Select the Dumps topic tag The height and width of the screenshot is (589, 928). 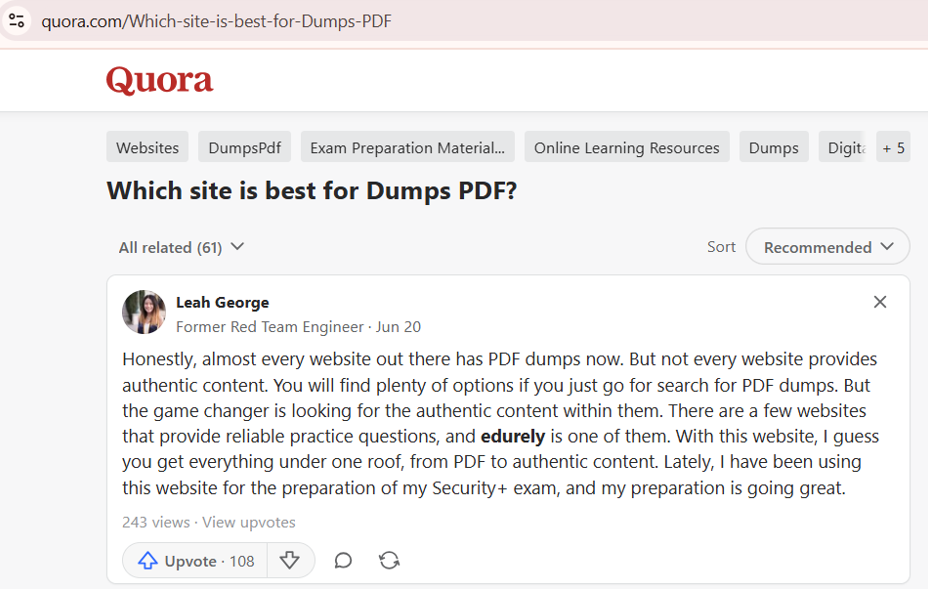[773, 147]
